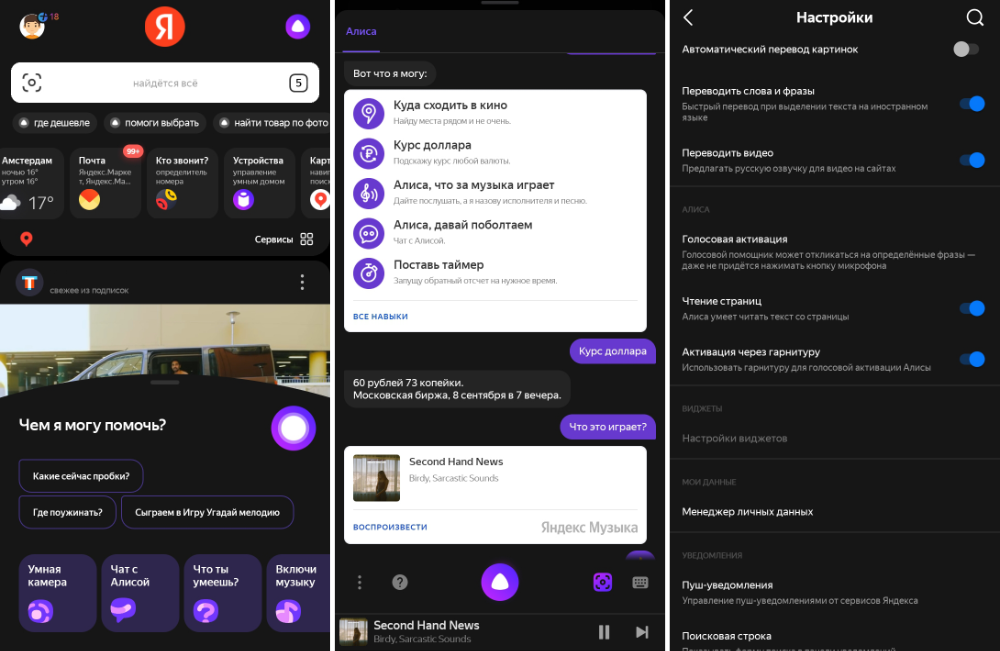Open the Умная камера card

[x=57, y=593]
